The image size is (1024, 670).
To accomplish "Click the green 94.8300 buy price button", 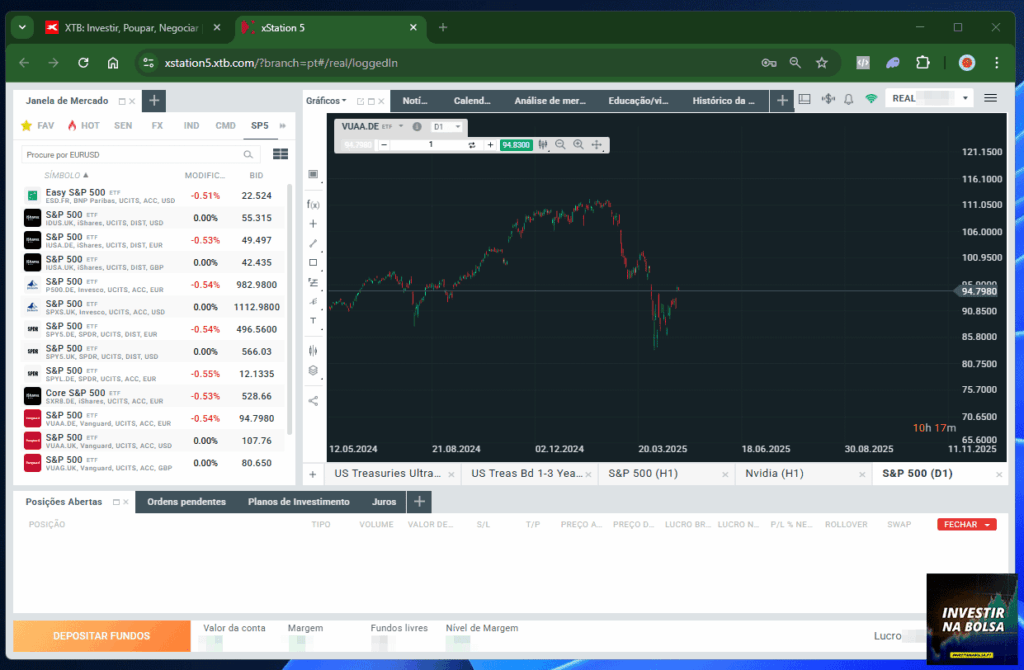I will tap(516, 145).
